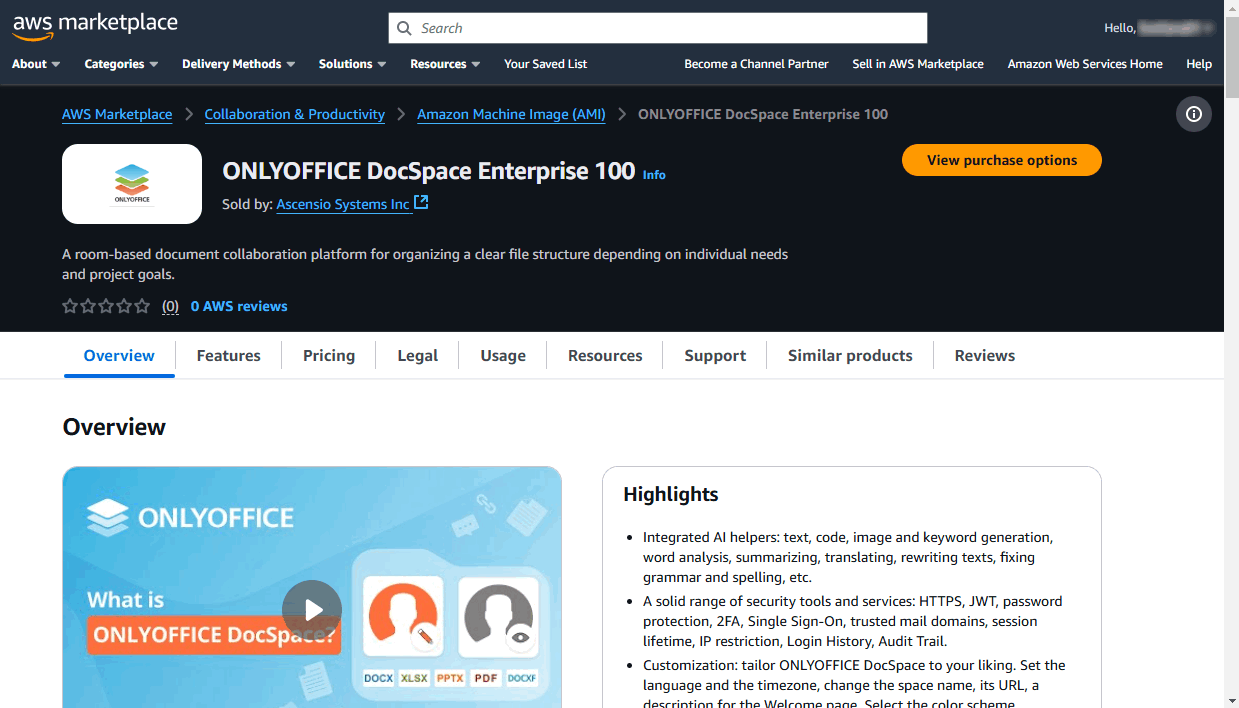1239x708 pixels.
Task: Click the product Info link
Action: [654, 175]
